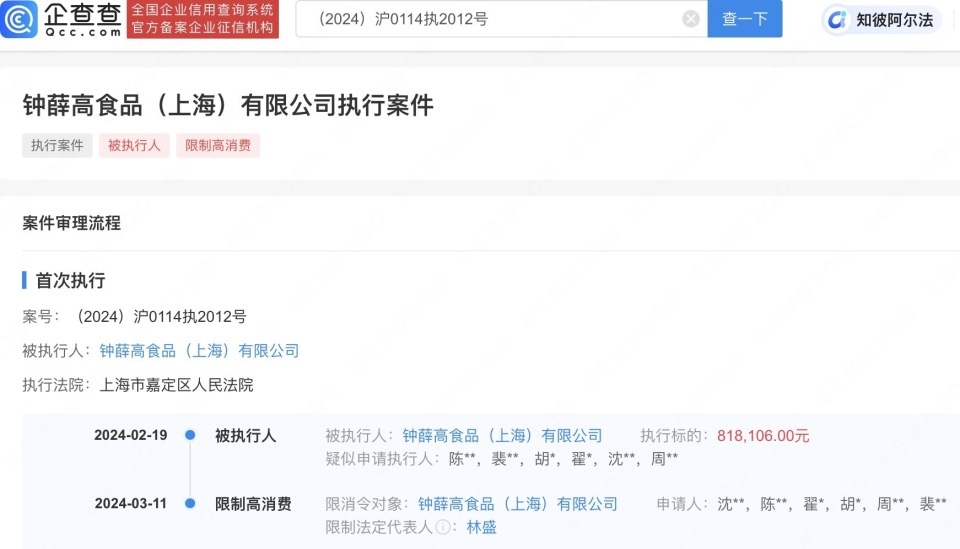Image resolution: width=960 pixels, height=549 pixels.
Task: Clear the search box with the X icon
Action: pyautogui.click(x=691, y=19)
